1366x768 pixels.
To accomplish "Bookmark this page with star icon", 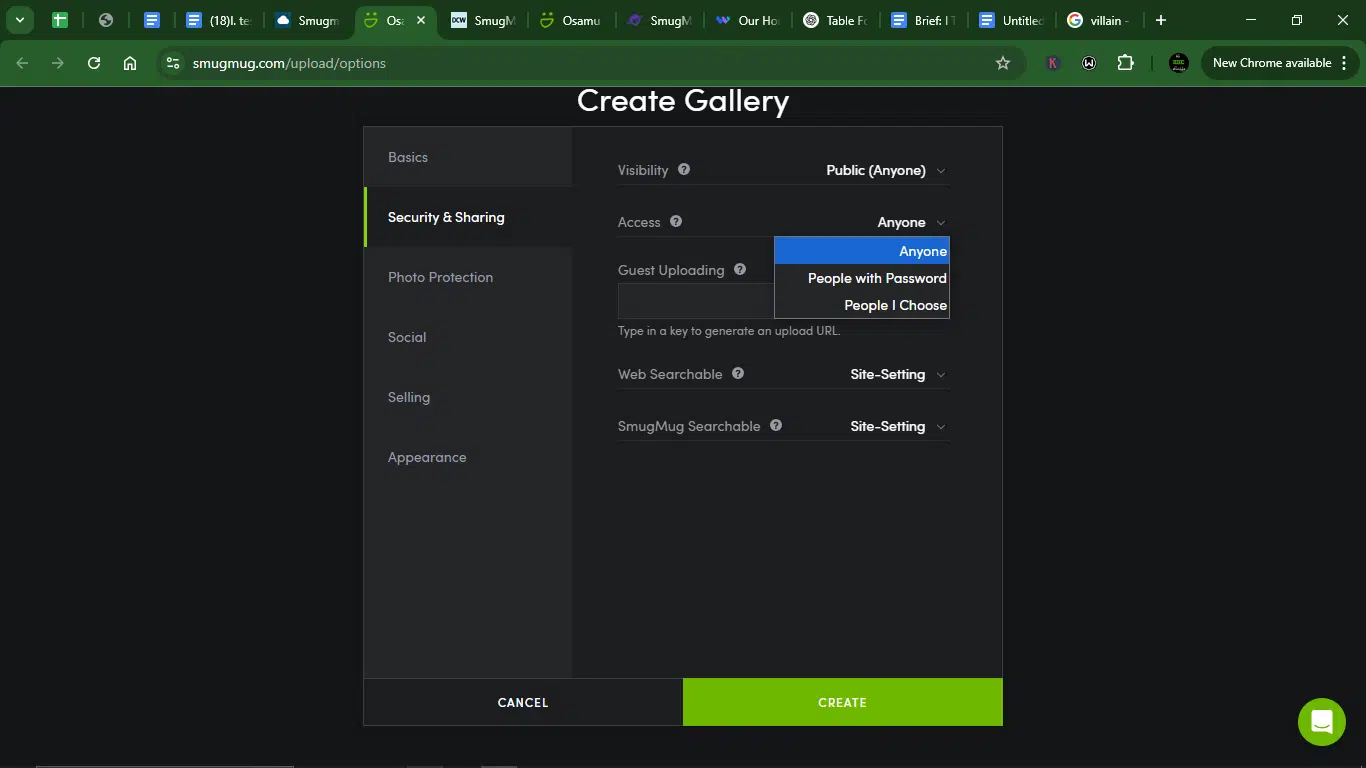I will 1003,63.
